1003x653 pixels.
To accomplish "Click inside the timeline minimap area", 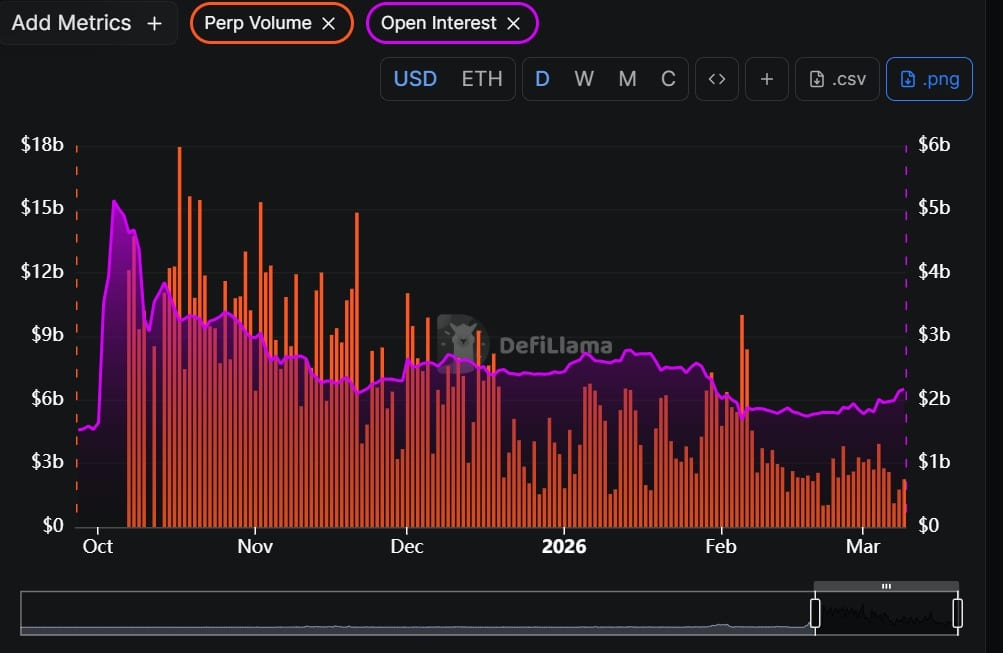I will click(x=400, y=610).
